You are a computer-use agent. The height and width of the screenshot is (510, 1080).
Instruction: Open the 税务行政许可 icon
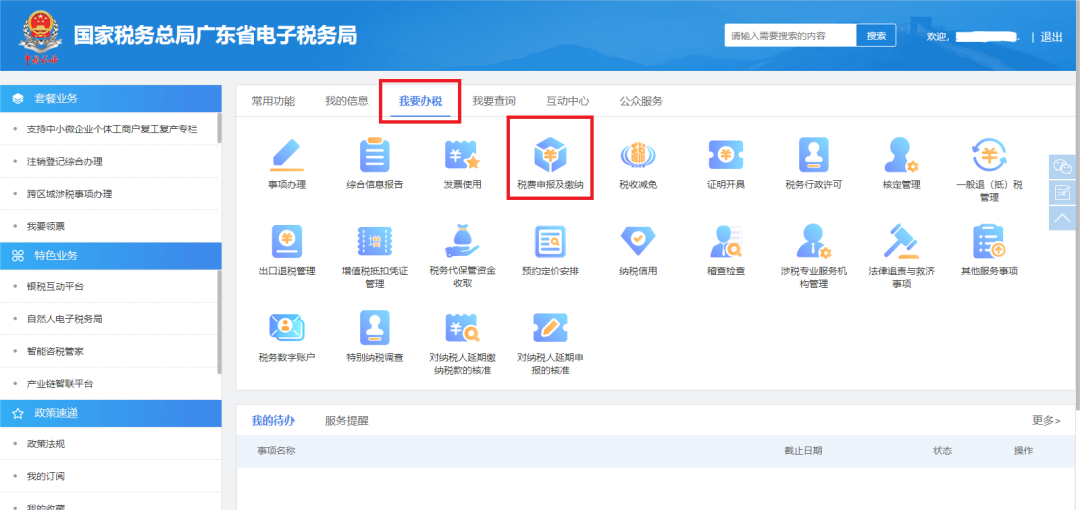click(813, 155)
